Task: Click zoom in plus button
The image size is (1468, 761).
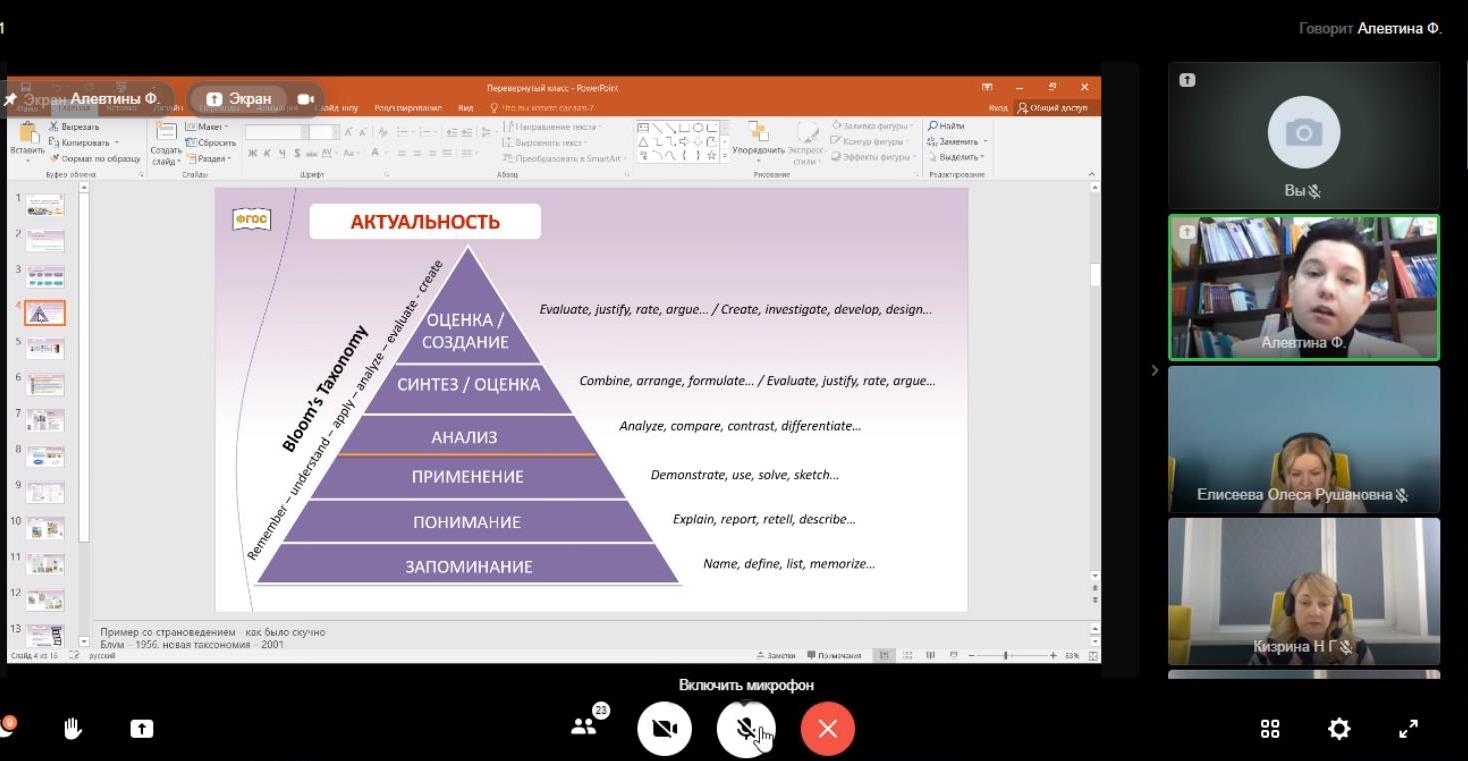Action: [x=1053, y=656]
